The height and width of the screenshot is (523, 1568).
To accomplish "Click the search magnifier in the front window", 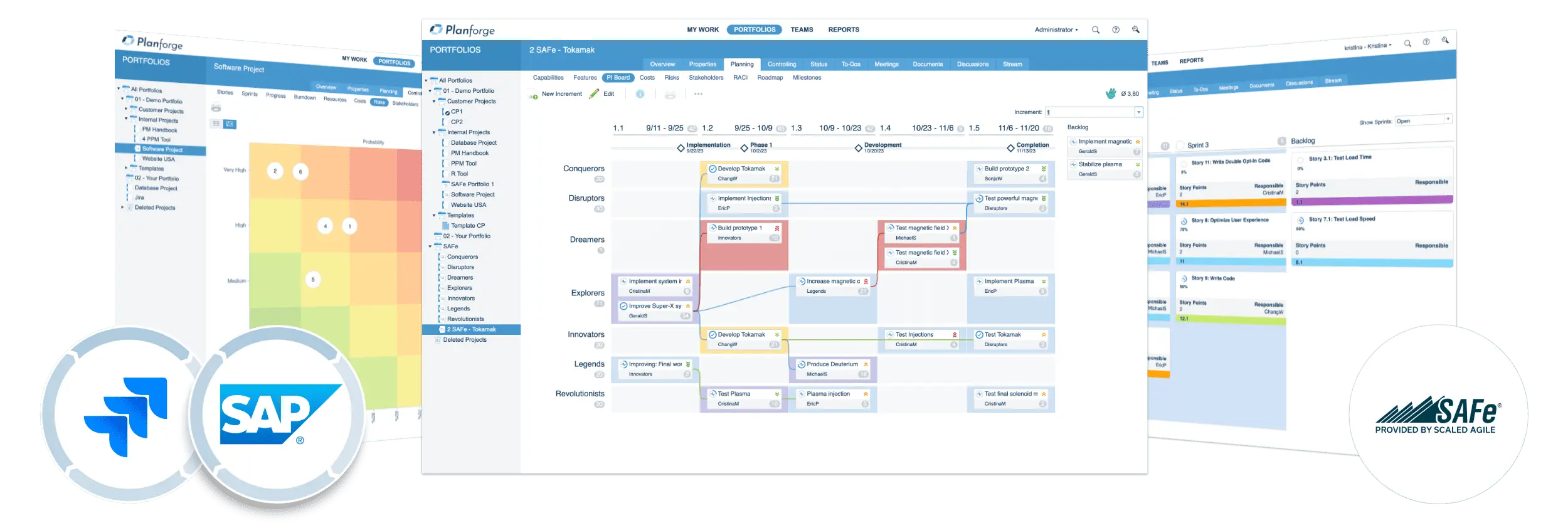I will [x=1095, y=29].
